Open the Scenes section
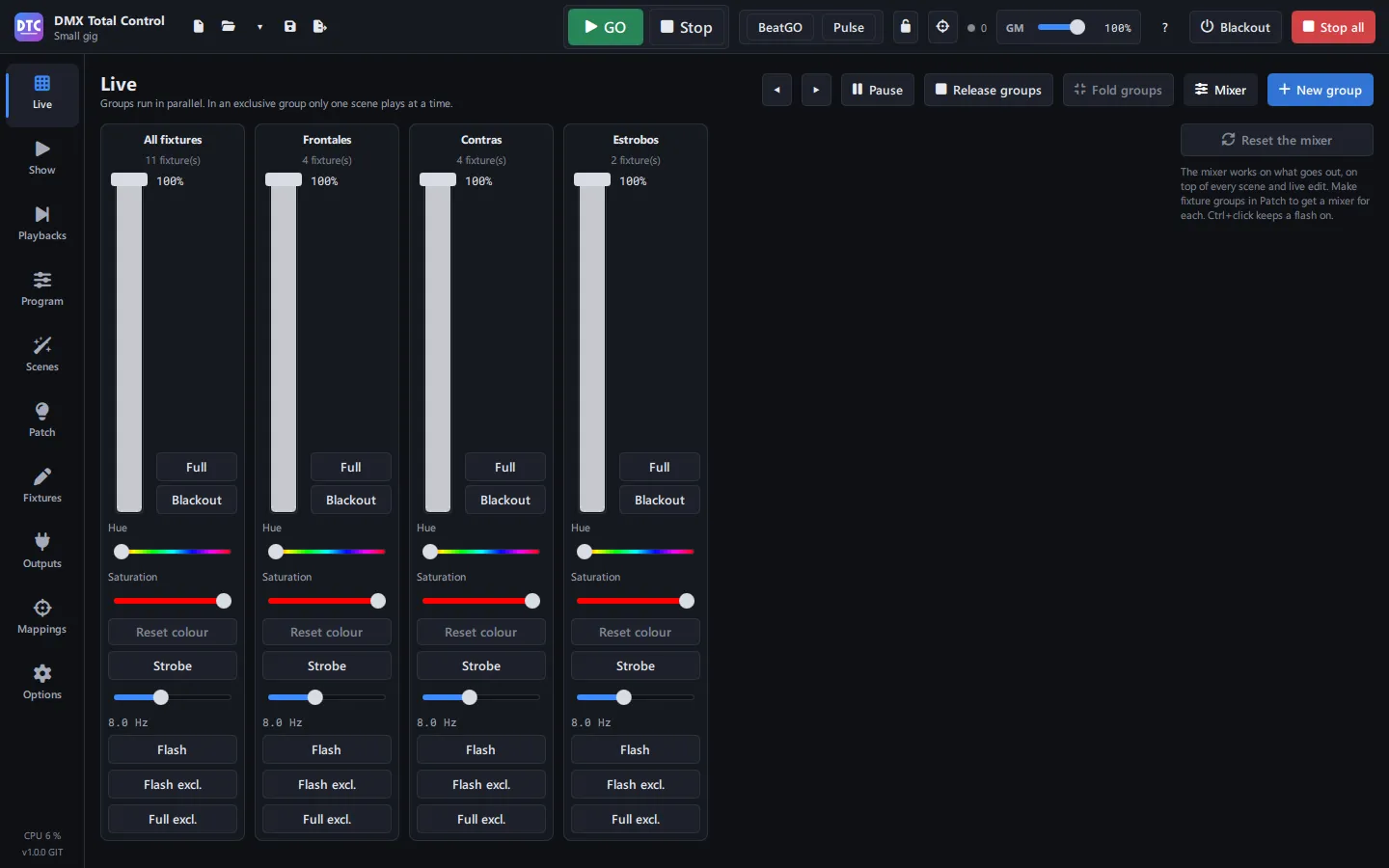Viewport: 1389px width, 868px height. pos(42,356)
